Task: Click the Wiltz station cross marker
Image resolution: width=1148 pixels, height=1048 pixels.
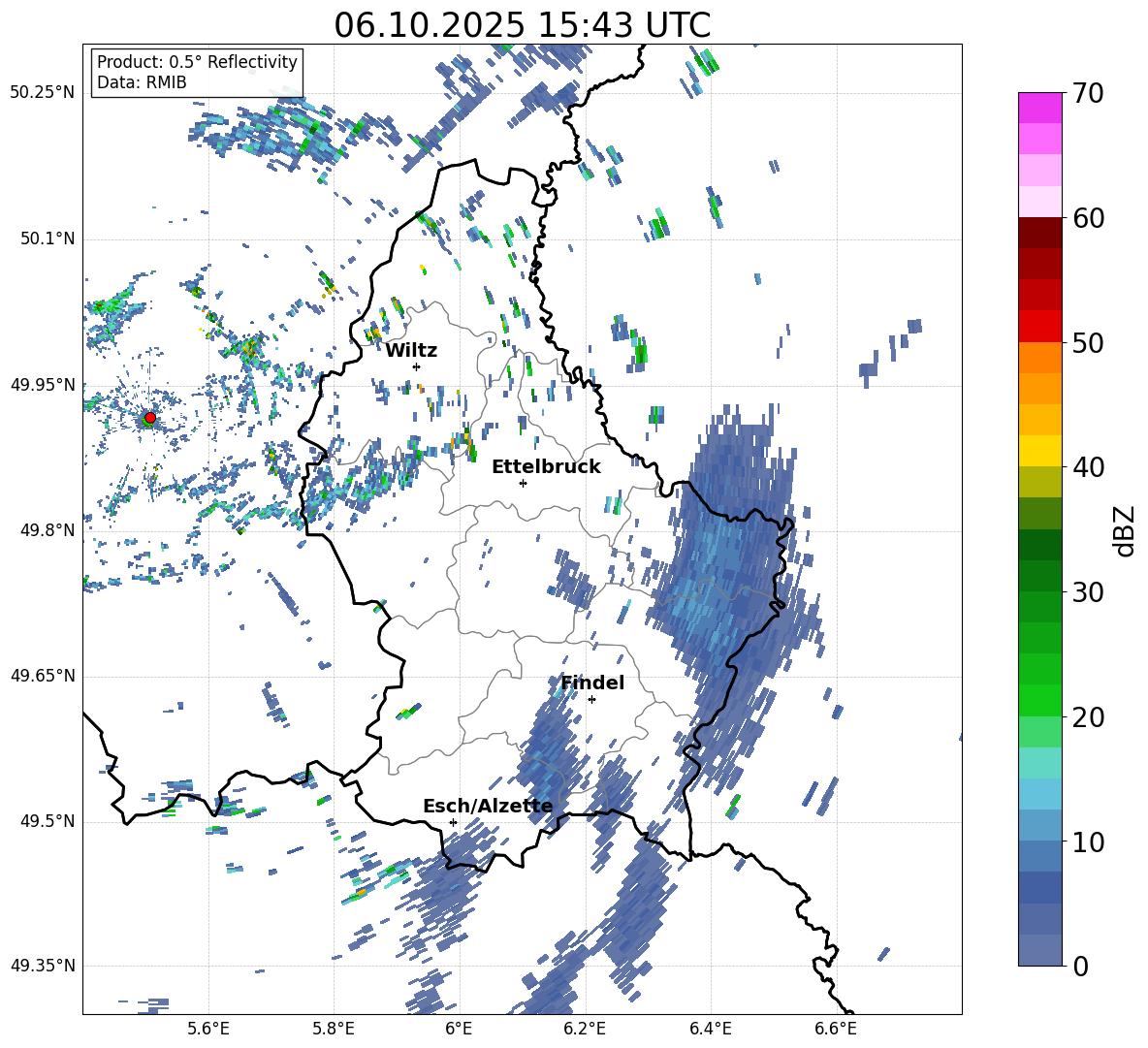Action: pyautogui.click(x=417, y=366)
